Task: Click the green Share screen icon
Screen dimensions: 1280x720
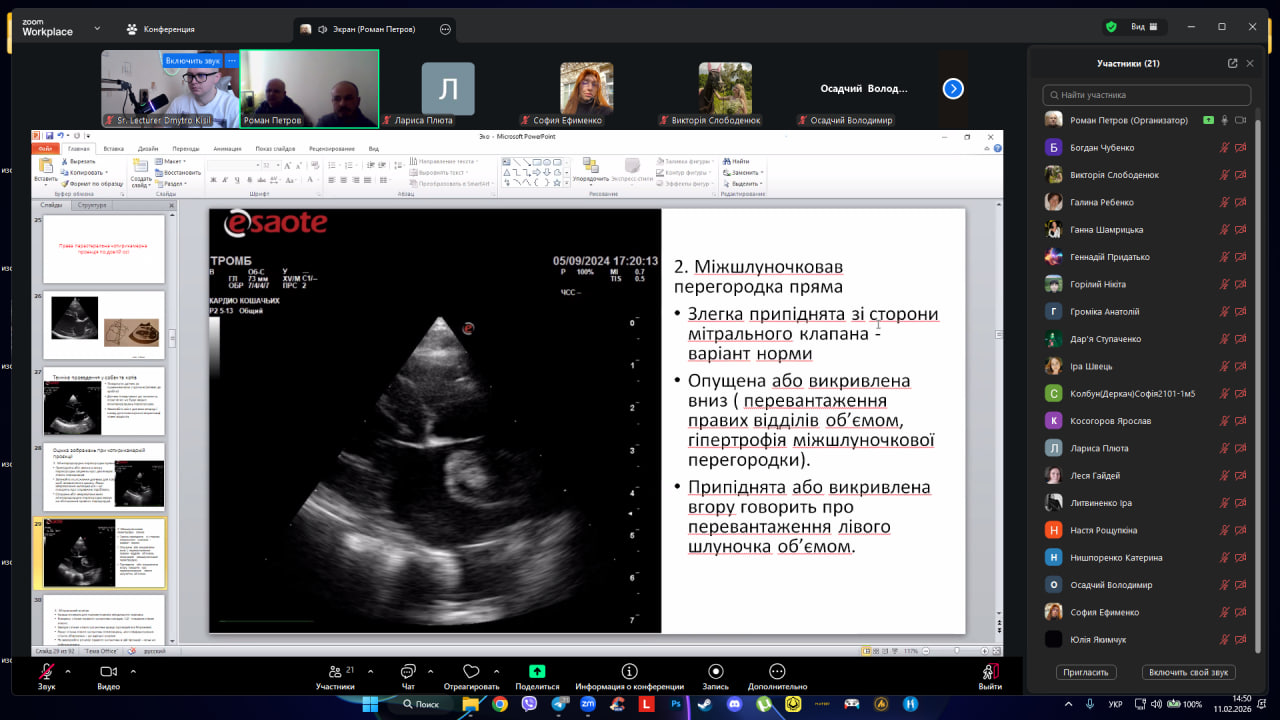Action: (x=537, y=672)
